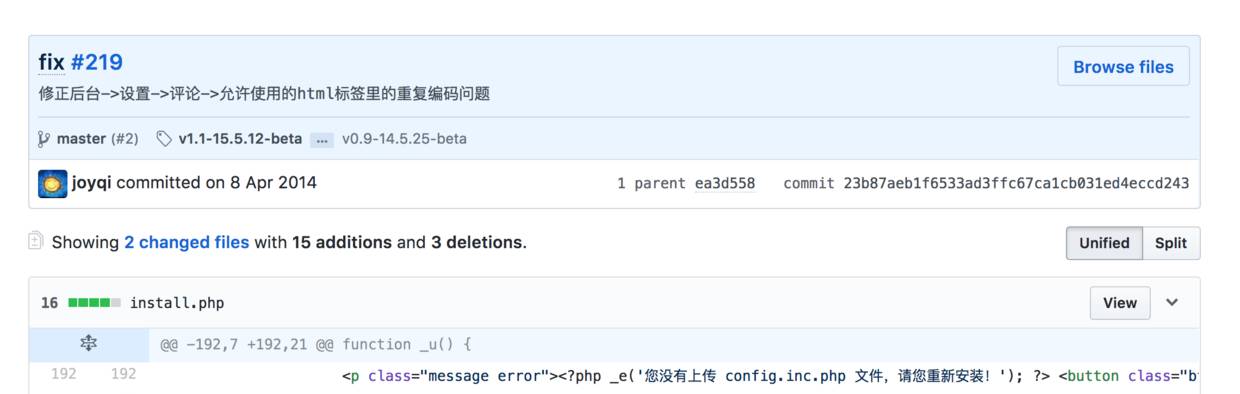Expand the hidden lines with the unfold icon
The width and height of the screenshot is (1240, 394).
coord(88,344)
